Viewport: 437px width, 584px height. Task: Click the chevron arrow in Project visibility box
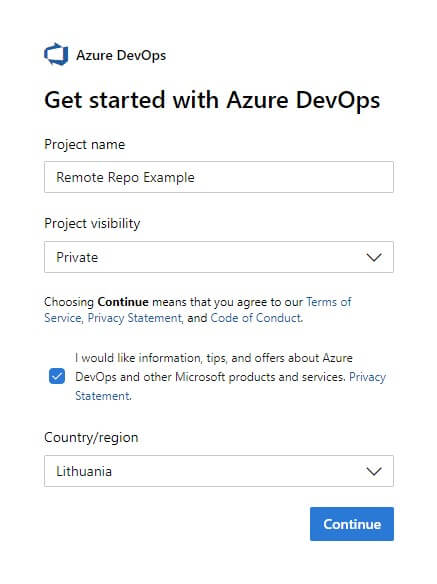click(x=374, y=257)
